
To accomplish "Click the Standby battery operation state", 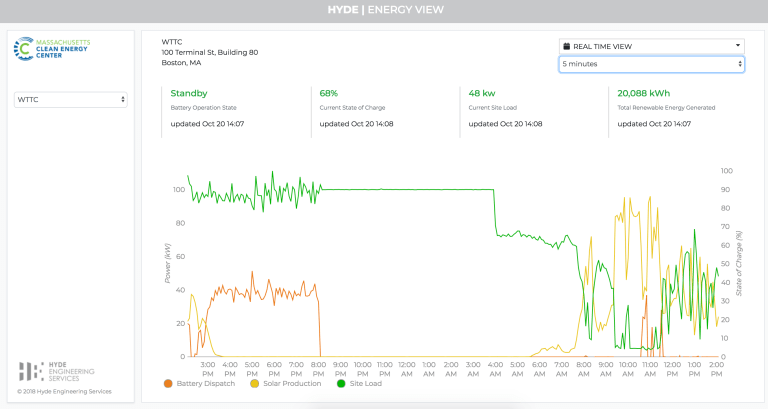I will click(x=189, y=93).
